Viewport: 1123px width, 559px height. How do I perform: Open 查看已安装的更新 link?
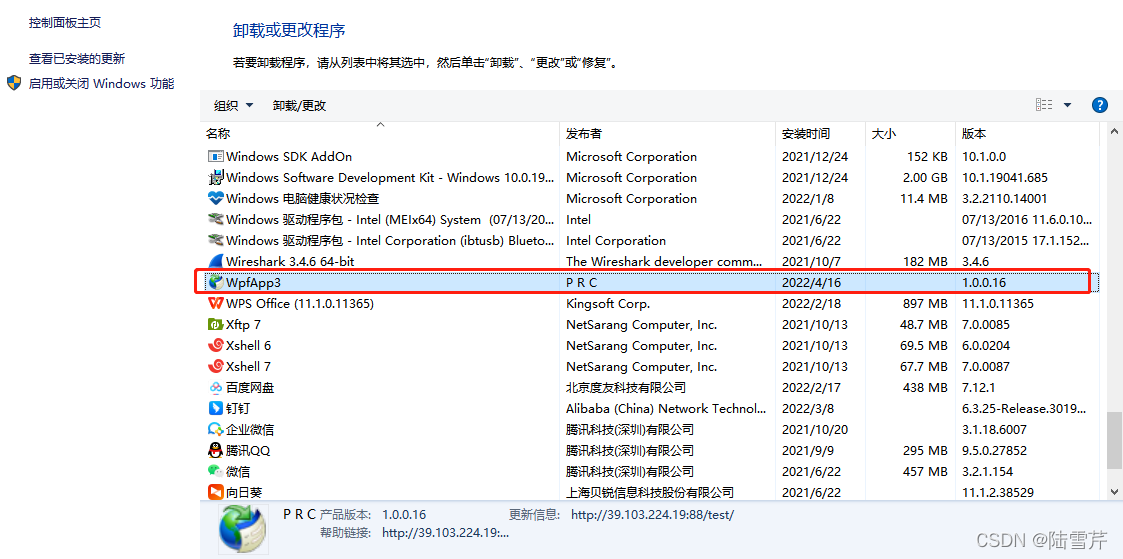point(77,59)
